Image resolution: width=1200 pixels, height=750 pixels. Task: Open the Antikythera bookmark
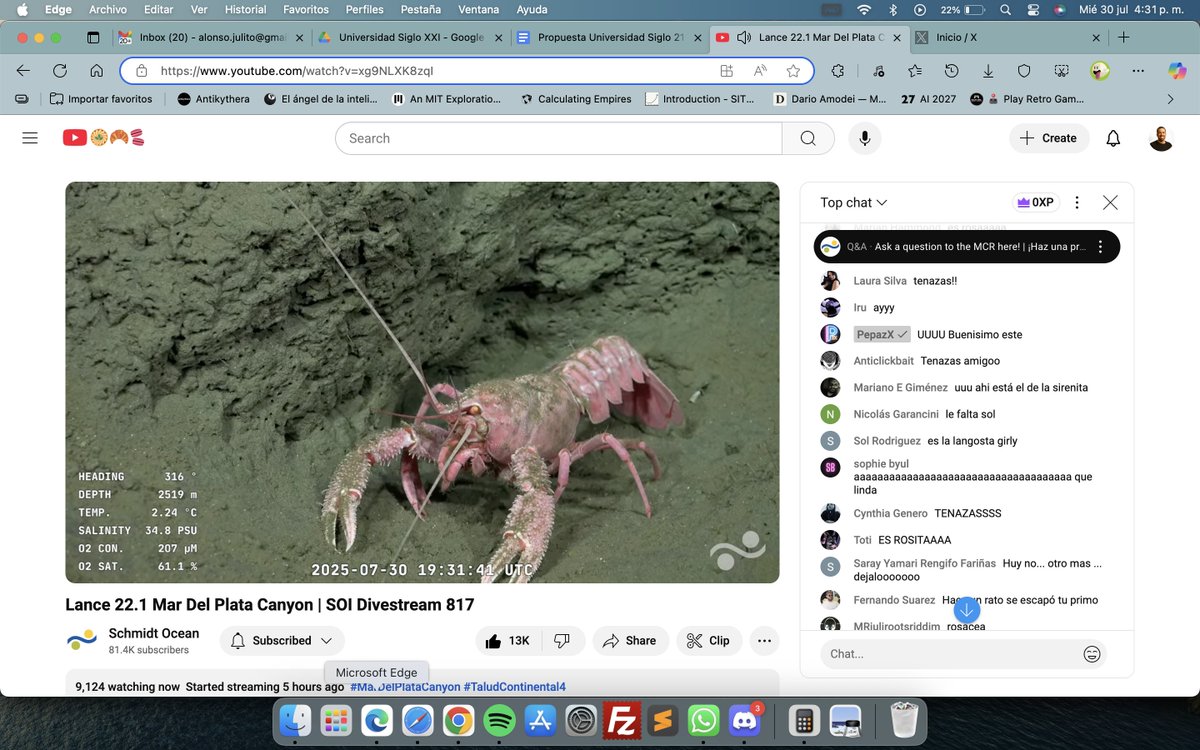pos(213,99)
